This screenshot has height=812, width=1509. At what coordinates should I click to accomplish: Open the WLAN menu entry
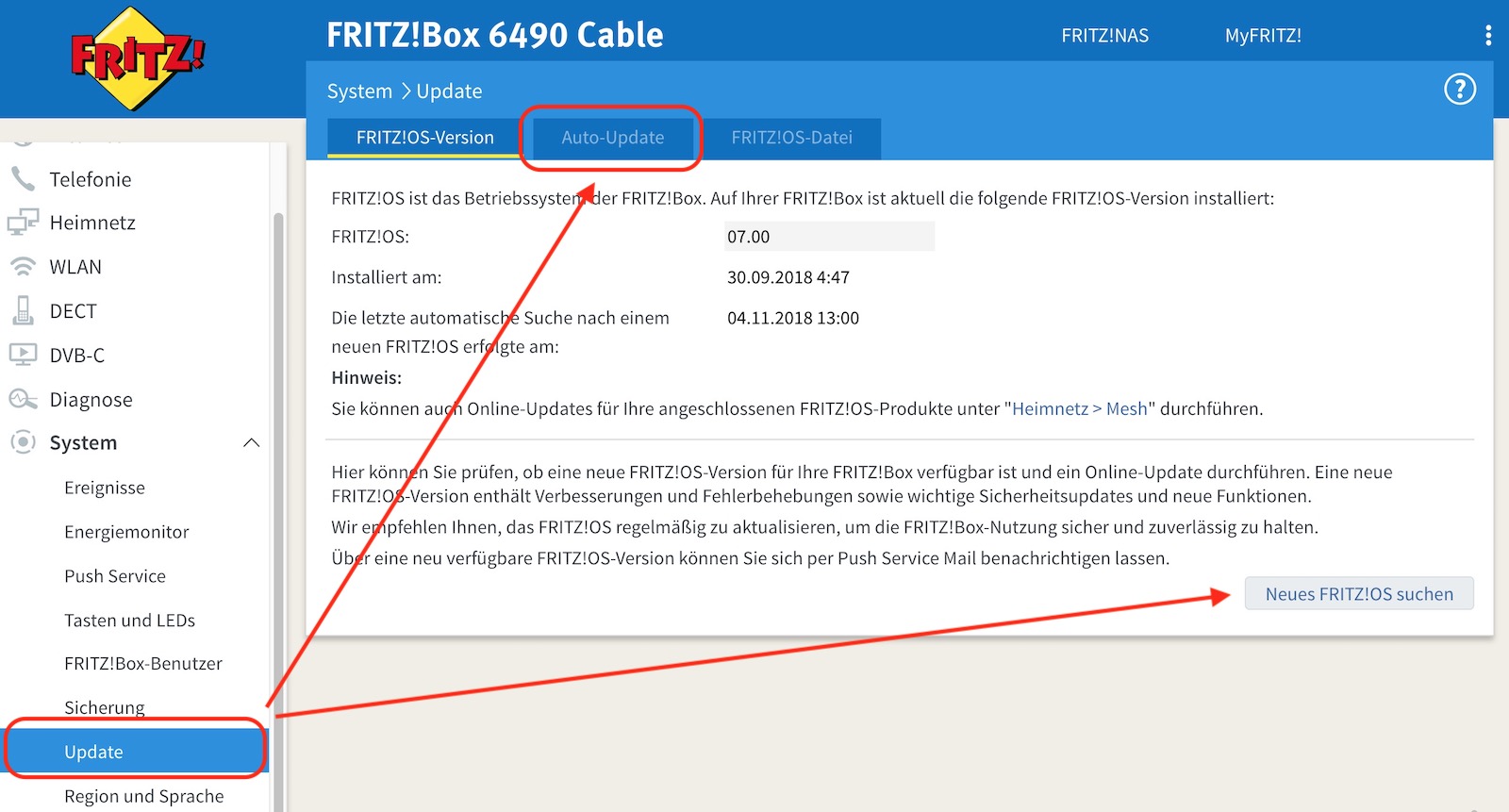point(75,267)
